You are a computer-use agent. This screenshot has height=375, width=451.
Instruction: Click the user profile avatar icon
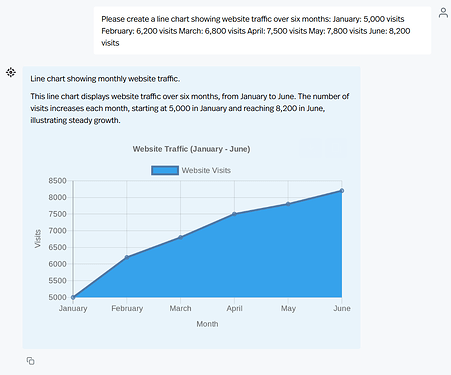pyautogui.click(x=443, y=13)
